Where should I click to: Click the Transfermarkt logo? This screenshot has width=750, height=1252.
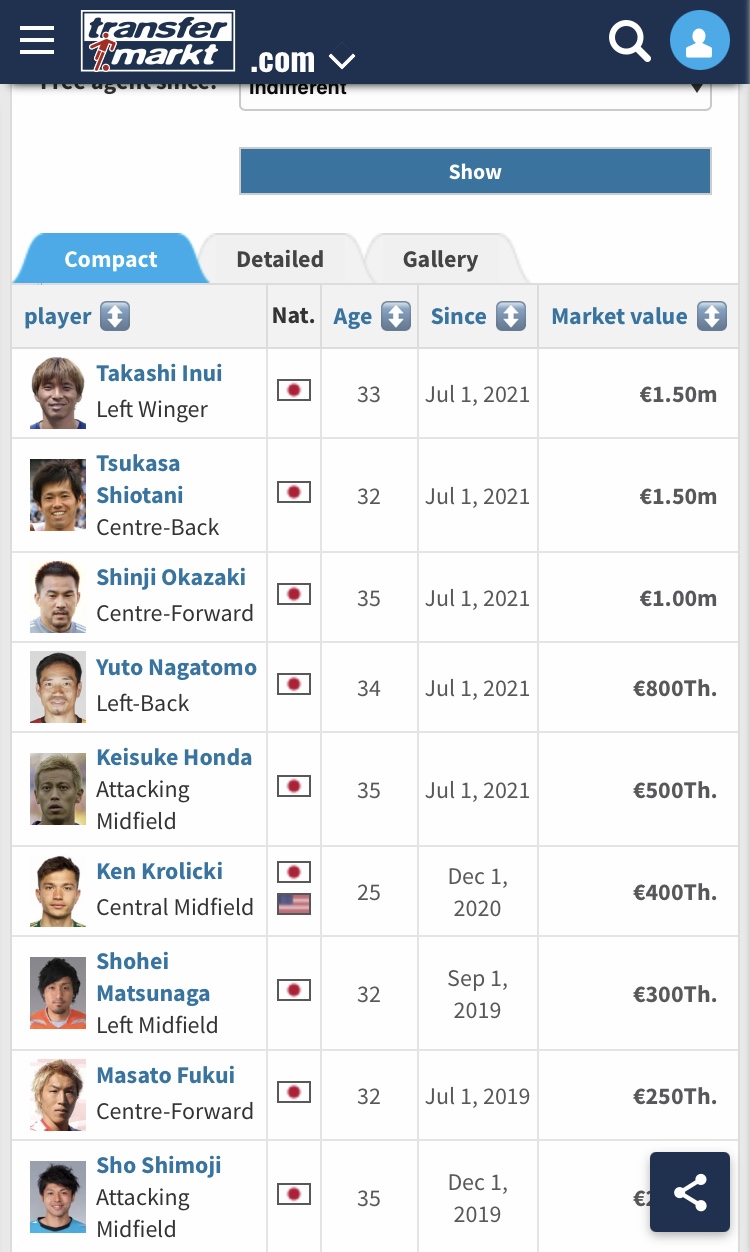(158, 41)
